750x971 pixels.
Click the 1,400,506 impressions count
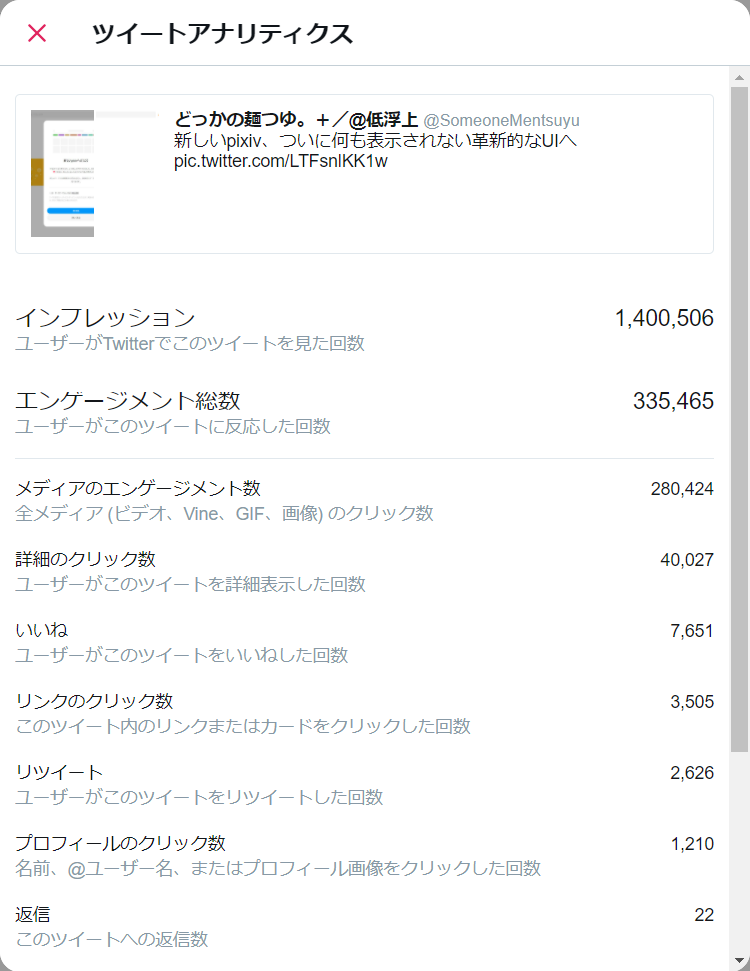[x=664, y=319]
